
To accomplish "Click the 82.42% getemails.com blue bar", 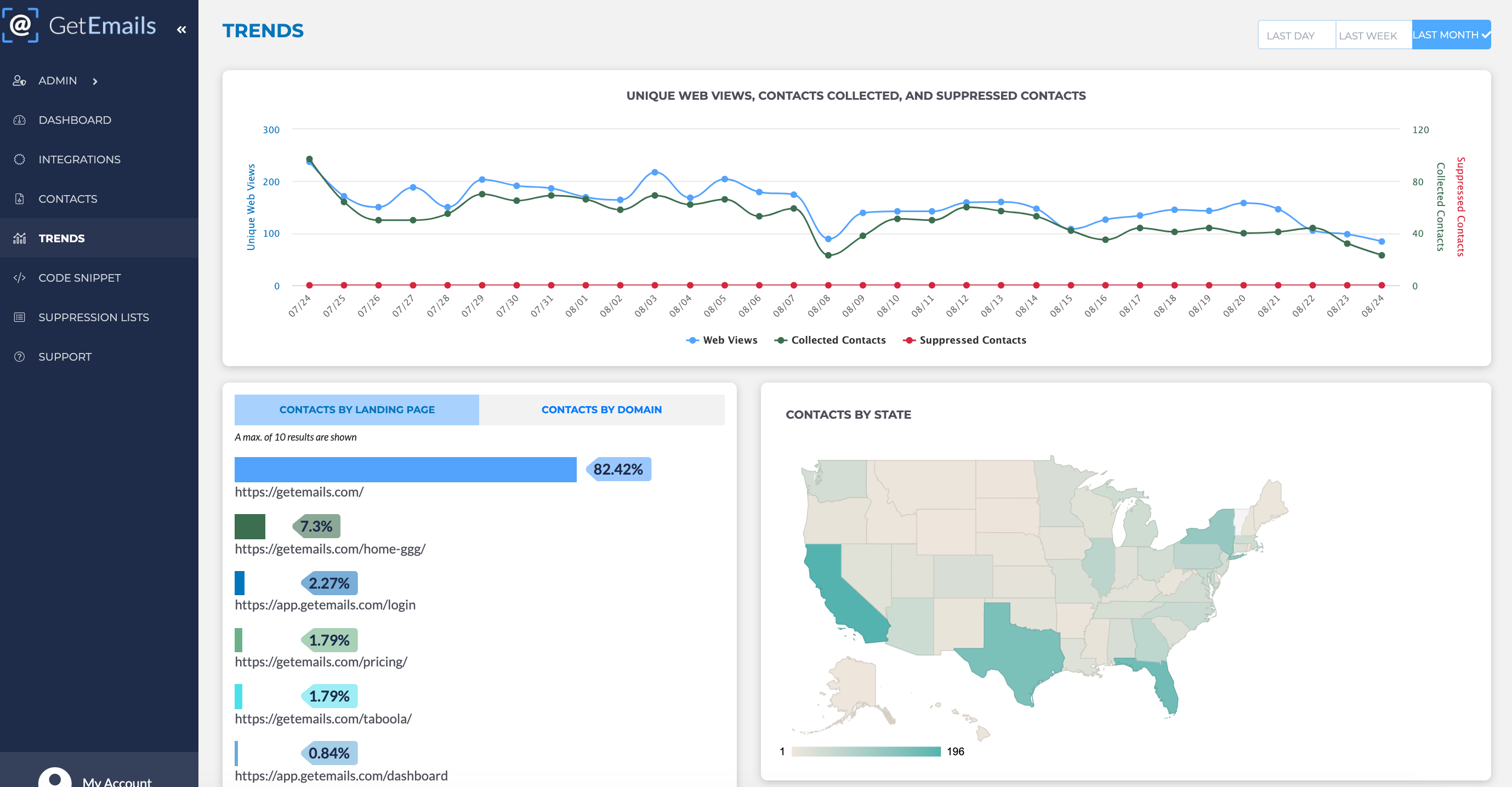I will pos(405,470).
